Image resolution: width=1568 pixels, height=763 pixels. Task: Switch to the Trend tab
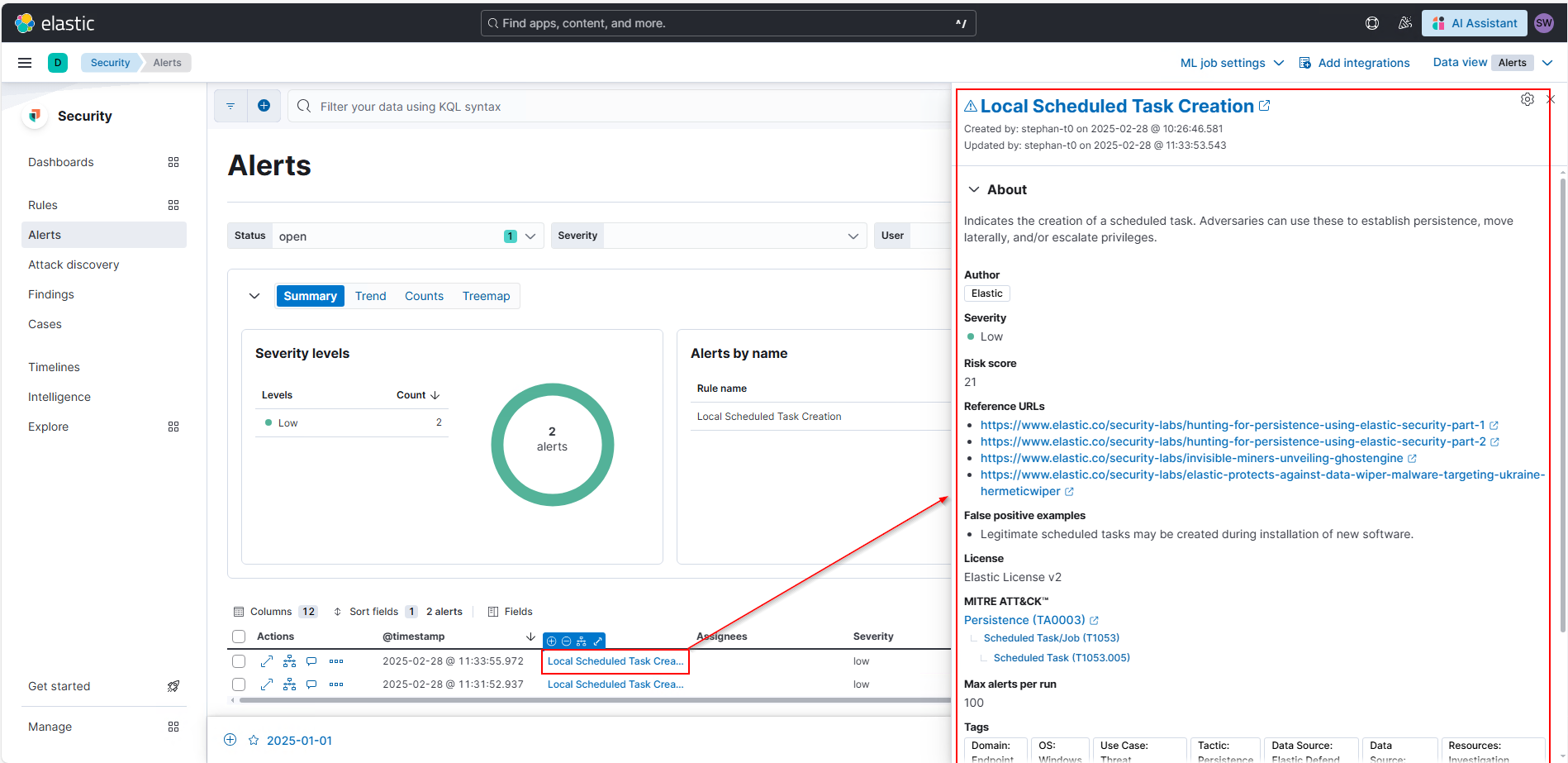[371, 296]
